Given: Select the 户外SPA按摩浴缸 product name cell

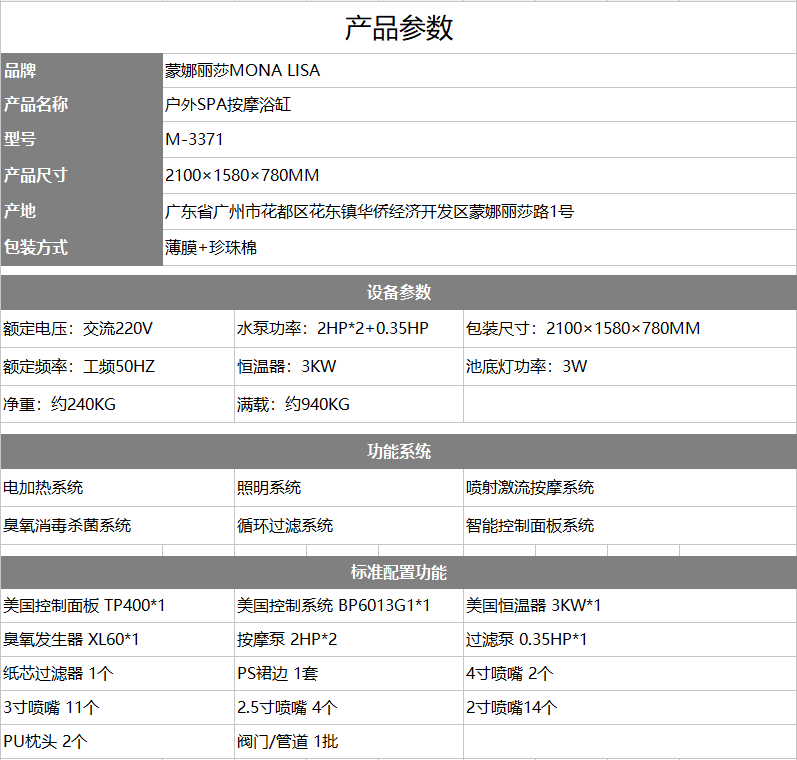Looking at the screenshot, I should pyautogui.click(x=228, y=104).
